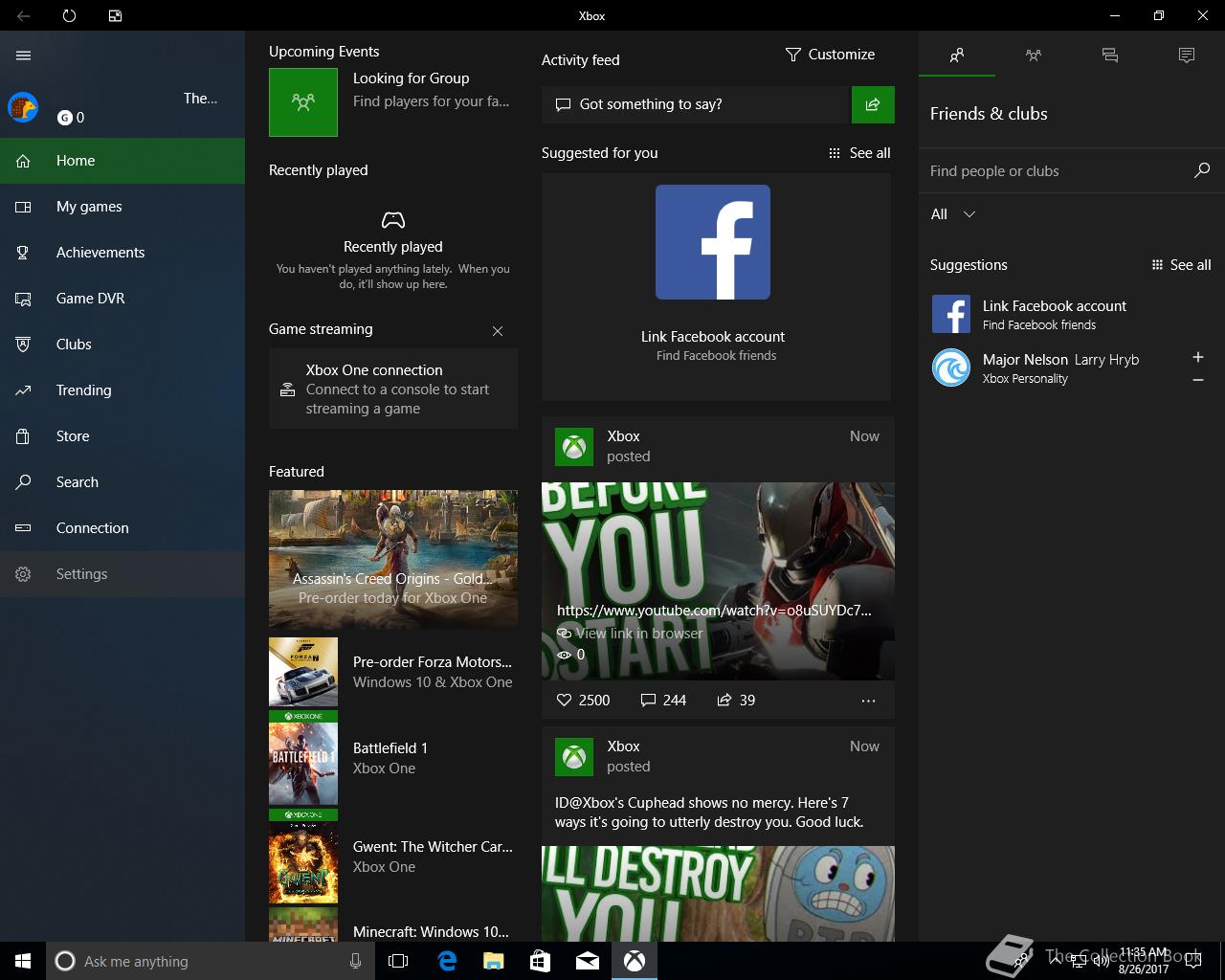Open Trending page
This screenshot has height=980, width=1225.
(x=122, y=390)
